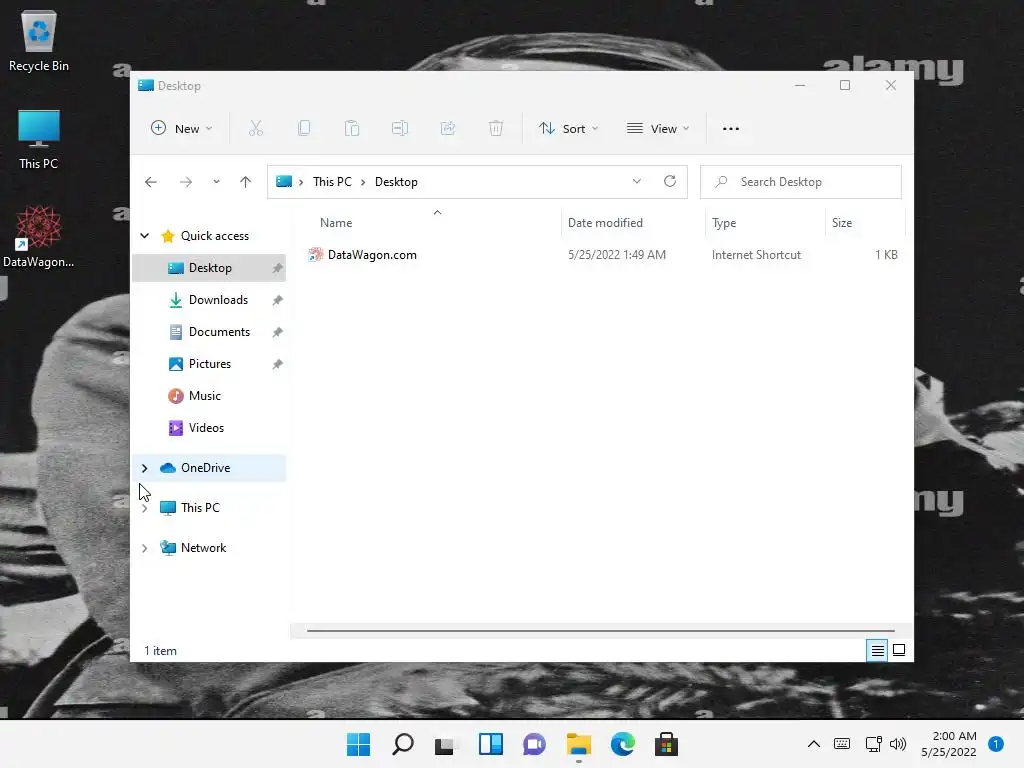
Task: Open the Sort dropdown menu
Action: pos(568,129)
